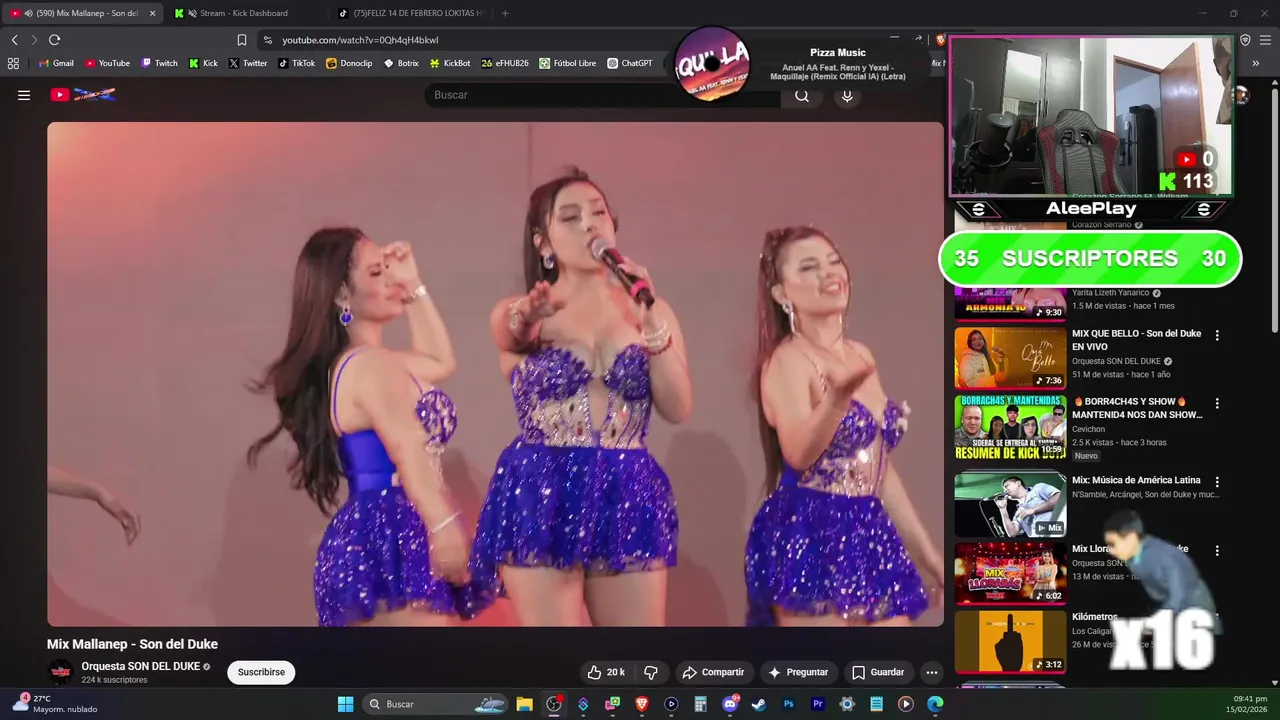Image resolution: width=1280 pixels, height=720 pixels.
Task: Open Calculator from taskbar
Action: (x=701, y=704)
